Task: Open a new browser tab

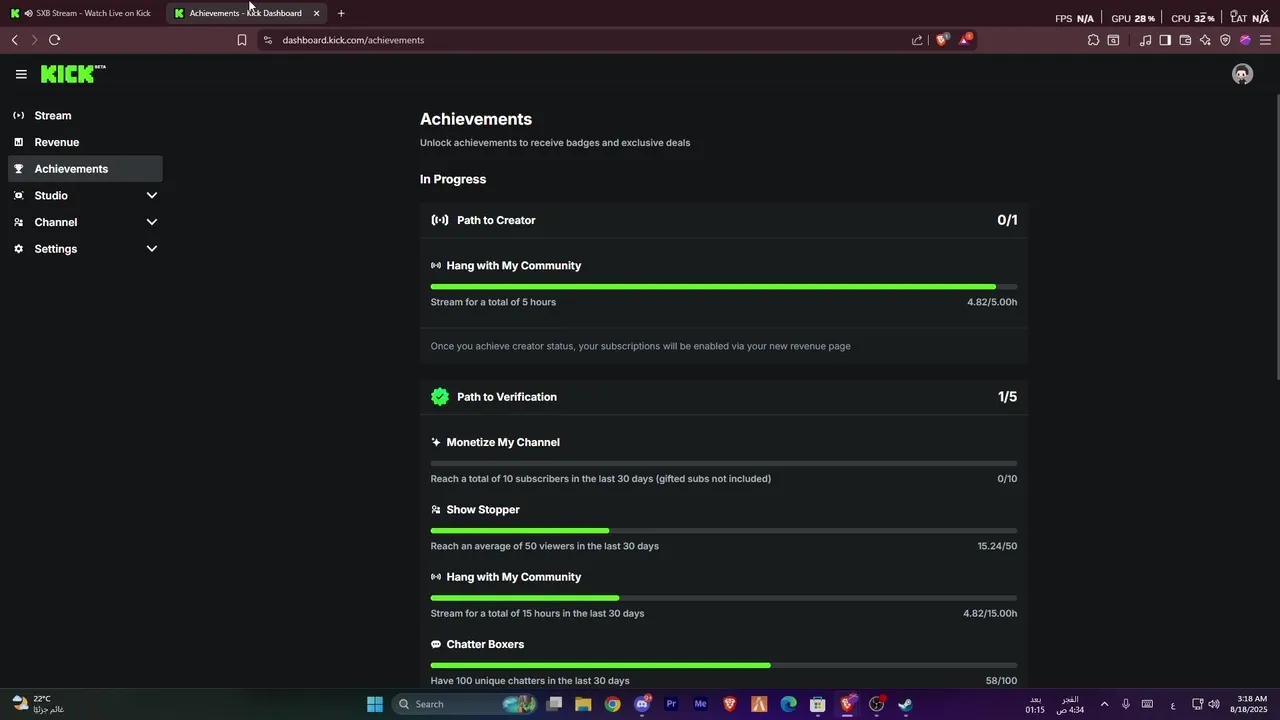Action: (341, 13)
